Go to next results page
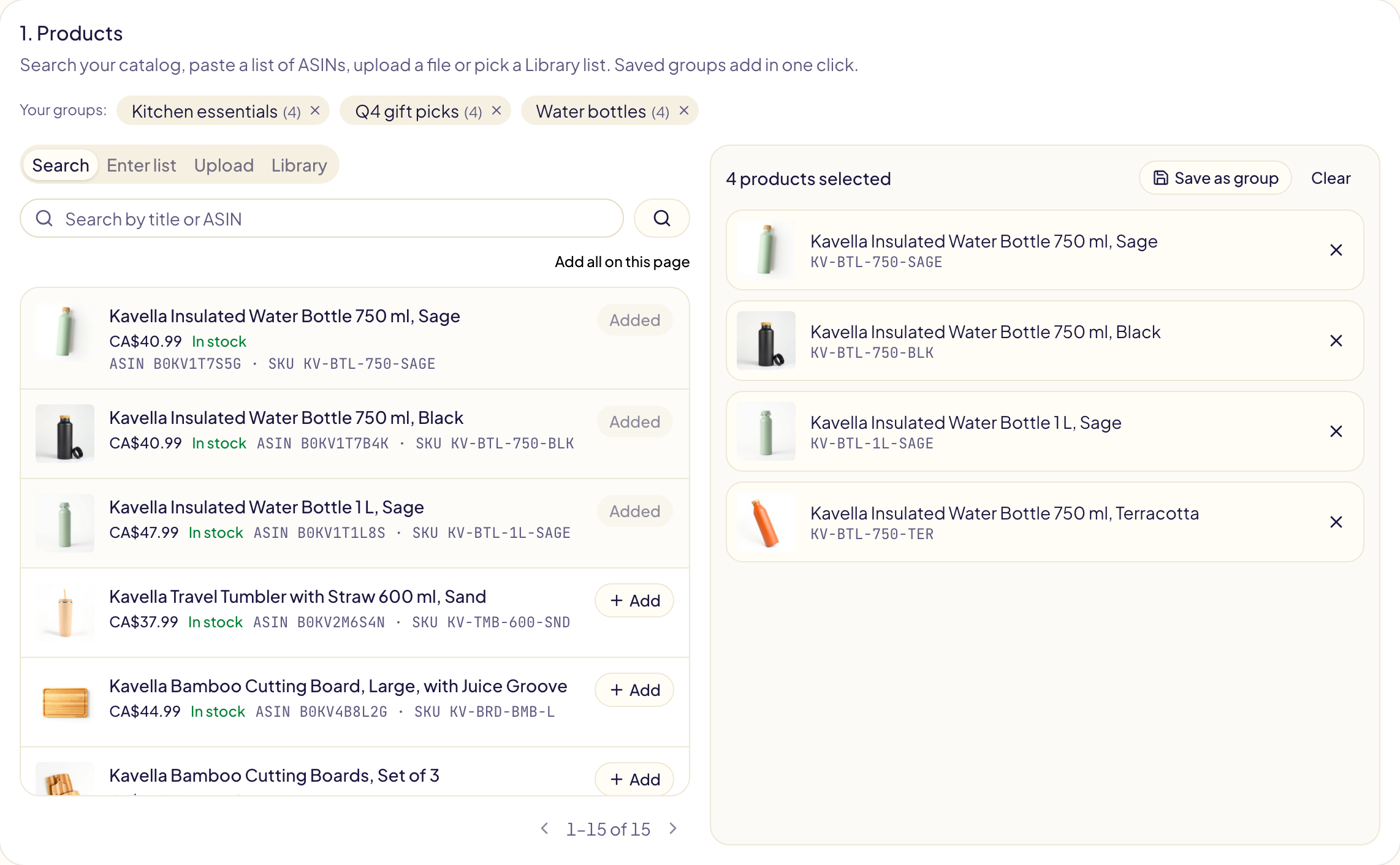1400x865 pixels. tap(673, 829)
